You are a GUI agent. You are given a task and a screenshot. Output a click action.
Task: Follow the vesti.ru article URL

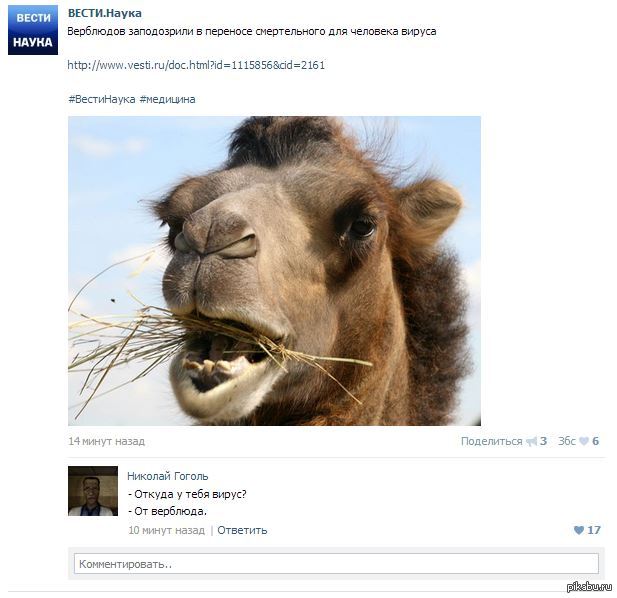196,65
